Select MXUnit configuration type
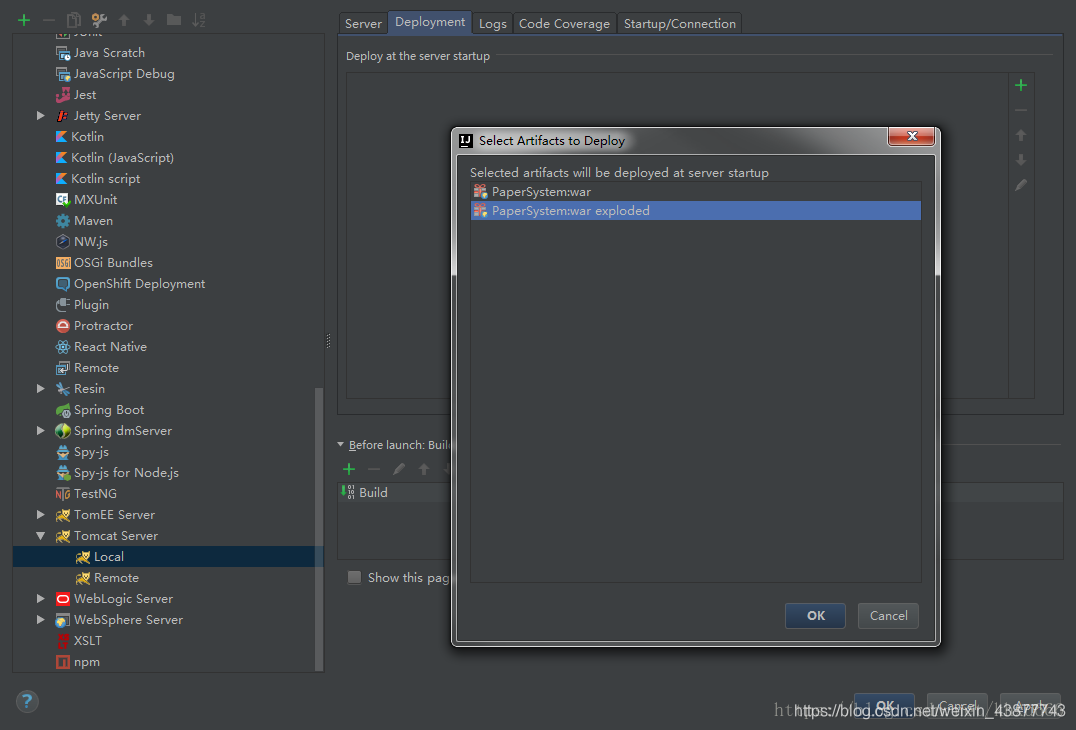1076x730 pixels. [x=86, y=200]
